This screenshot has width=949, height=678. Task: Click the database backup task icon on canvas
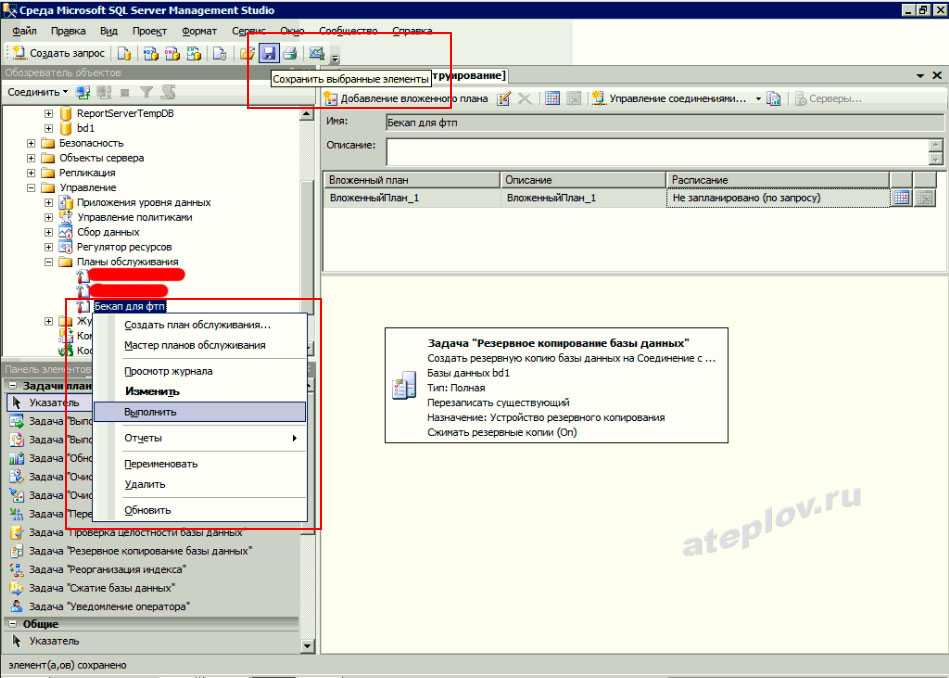click(x=404, y=386)
